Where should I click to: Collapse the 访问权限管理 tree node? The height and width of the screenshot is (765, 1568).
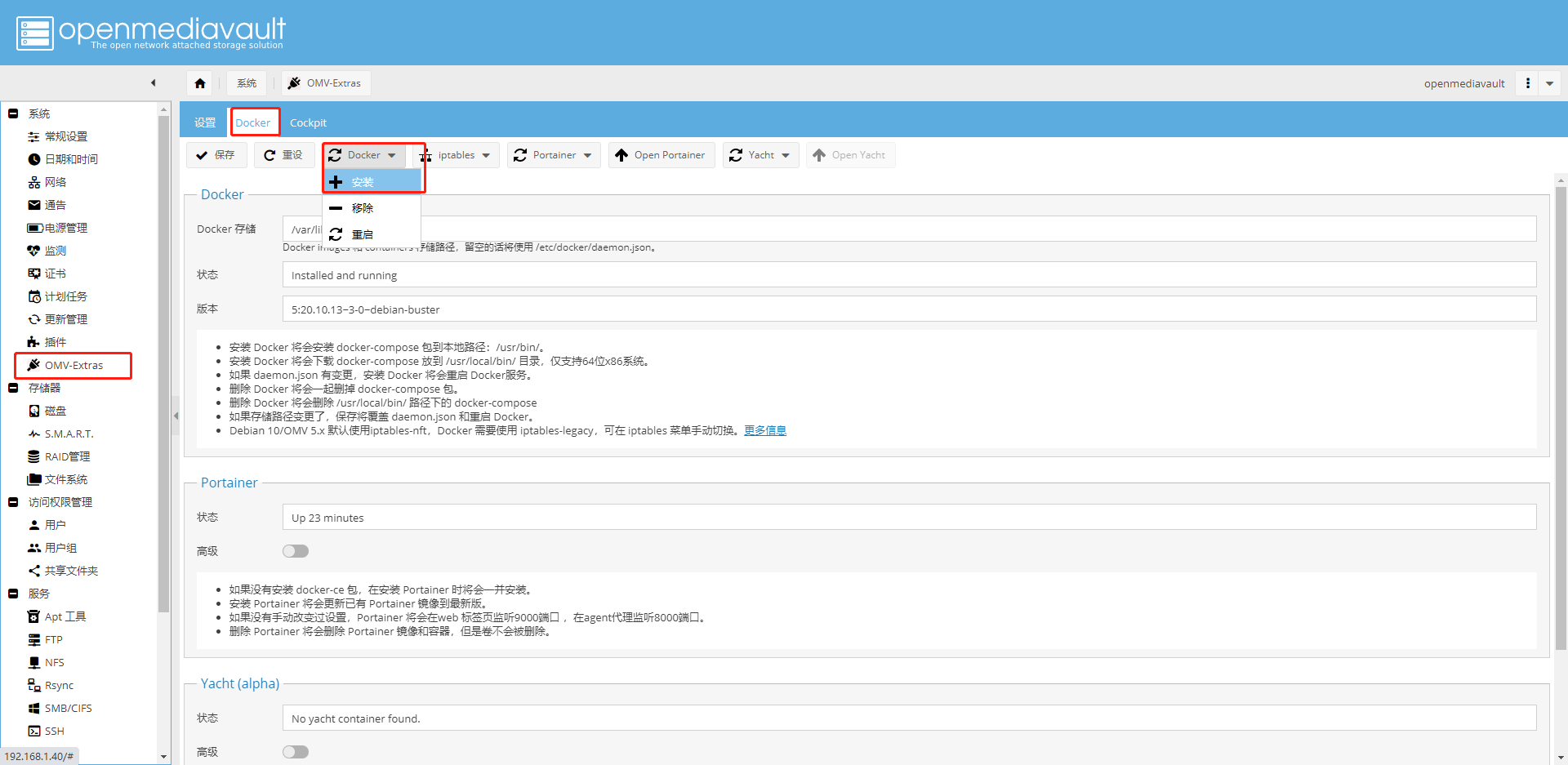13,502
